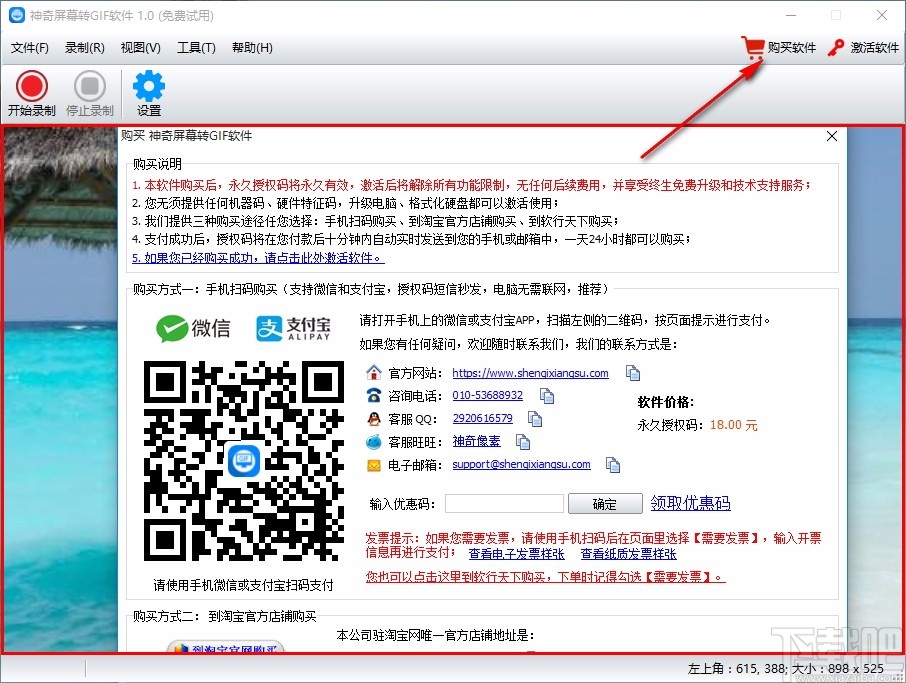Open the 工具(T) menu
Image resolution: width=906 pixels, height=683 pixels.
(196, 47)
